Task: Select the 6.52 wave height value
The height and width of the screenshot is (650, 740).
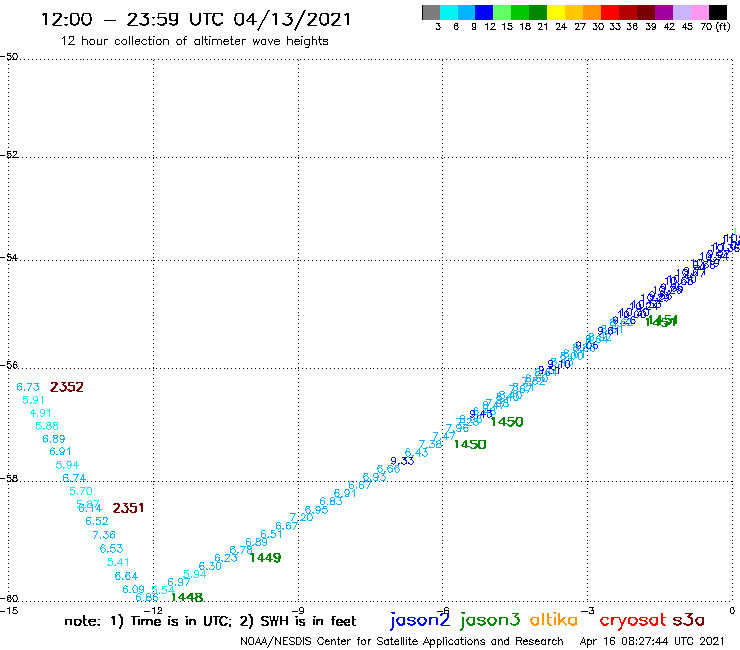Action: click(97, 521)
